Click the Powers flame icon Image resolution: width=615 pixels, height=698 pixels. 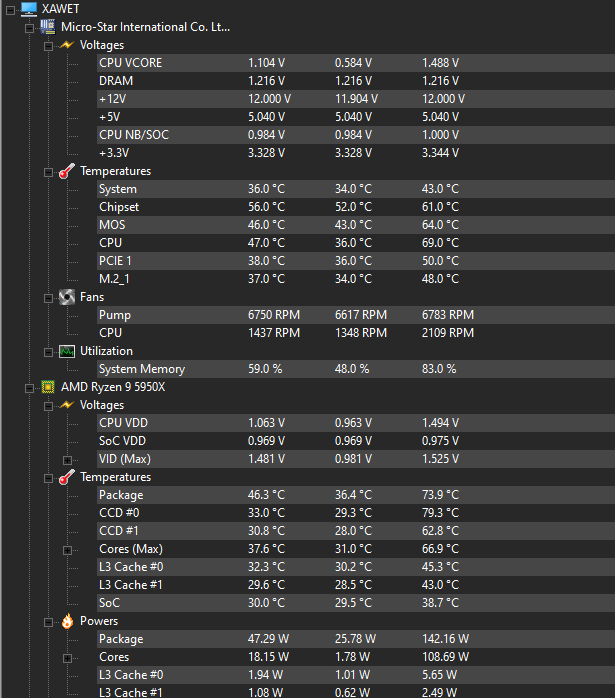click(67, 621)
